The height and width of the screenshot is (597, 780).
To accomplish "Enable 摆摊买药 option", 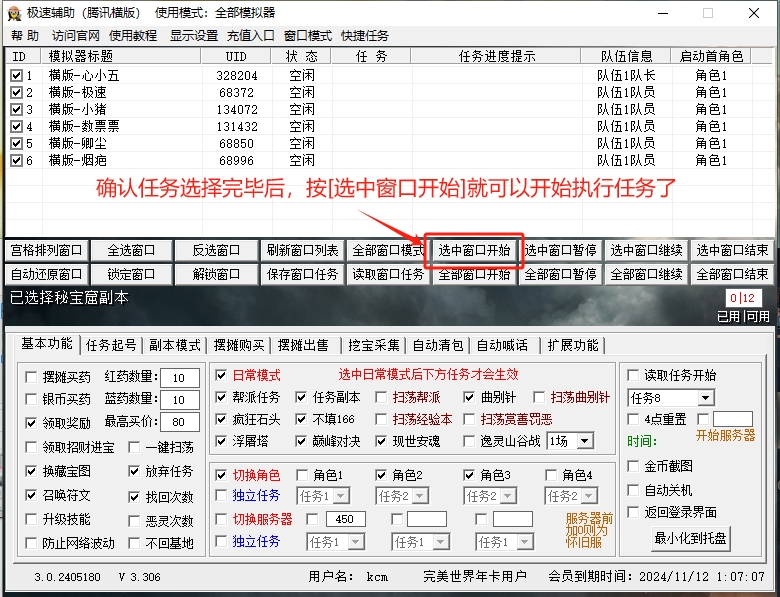I will click(x=32, y=377).
